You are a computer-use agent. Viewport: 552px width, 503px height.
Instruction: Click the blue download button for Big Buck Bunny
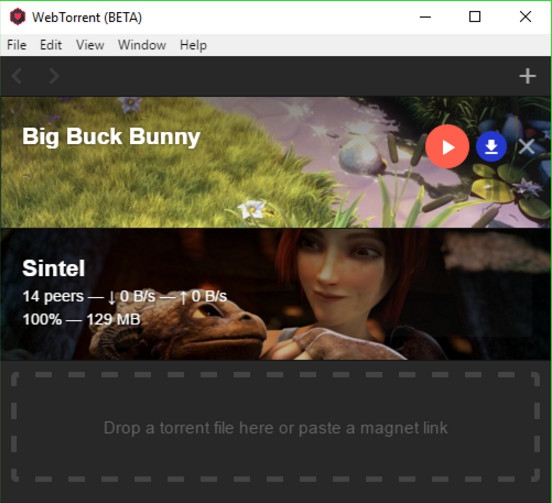tap(491, 146)
